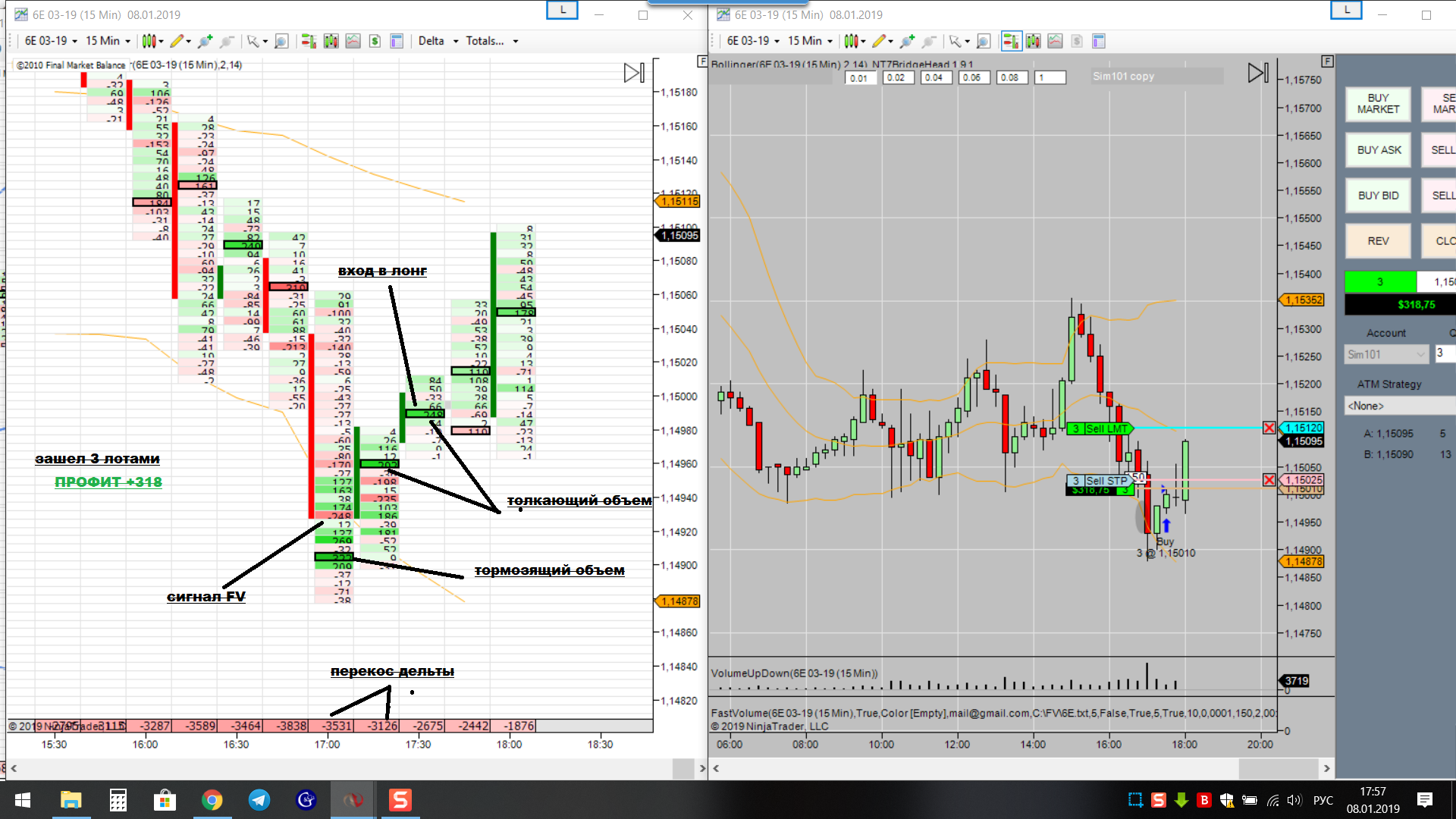1456x819 pixels.
Task: Open Telegram from the taskbar
Action: point(259,800)
